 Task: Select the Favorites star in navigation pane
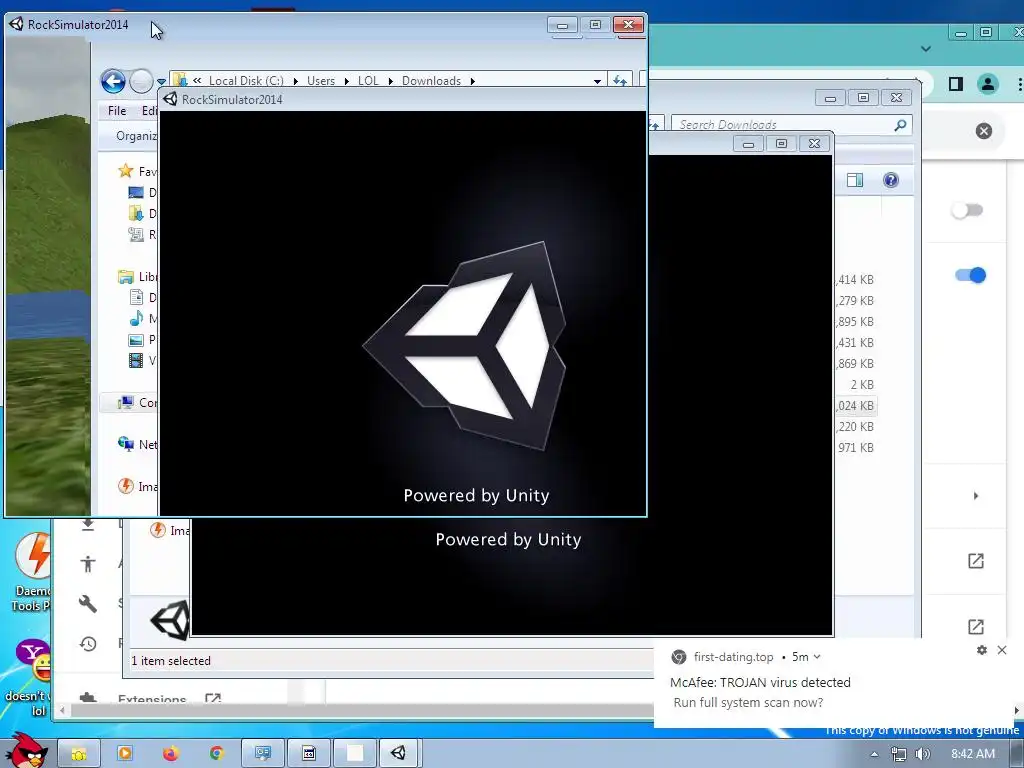click(125, 171)
